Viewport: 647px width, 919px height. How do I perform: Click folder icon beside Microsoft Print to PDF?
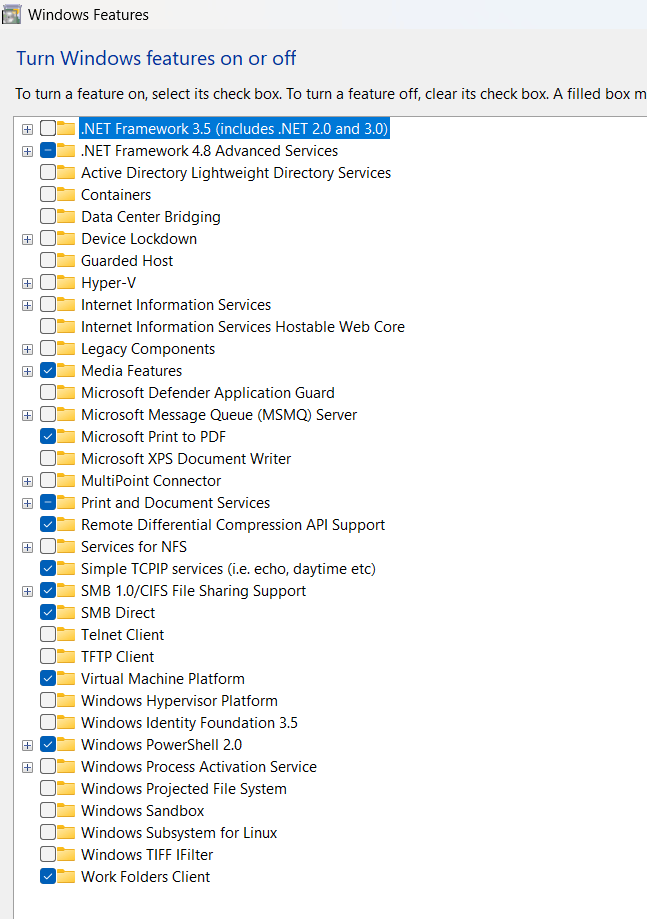coord(66,437)
